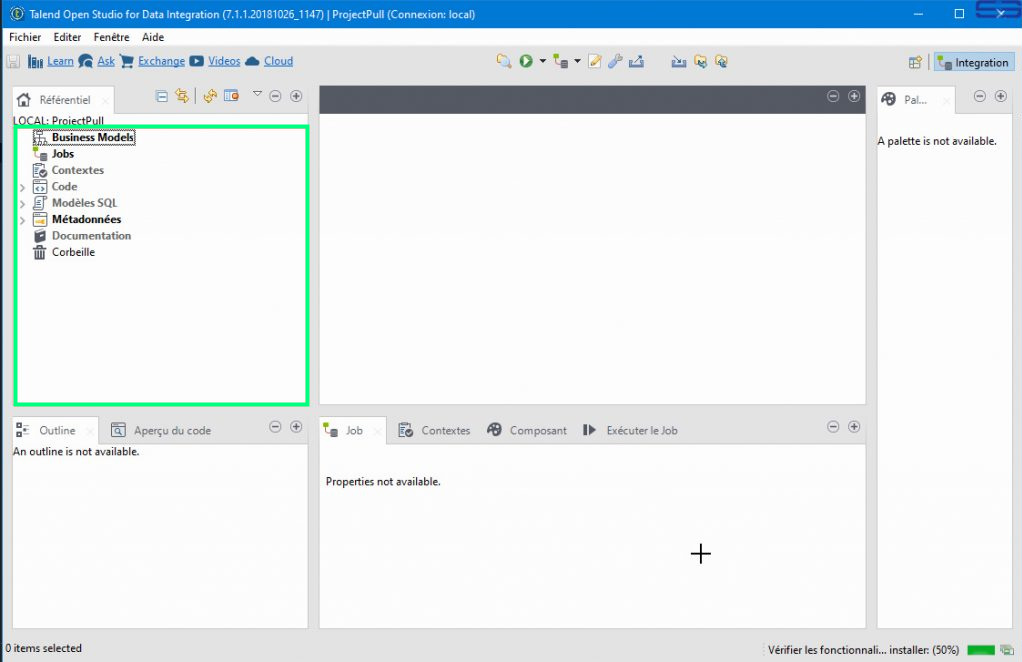
Task: Click the green install progress bar
Action: click(981, 650)
